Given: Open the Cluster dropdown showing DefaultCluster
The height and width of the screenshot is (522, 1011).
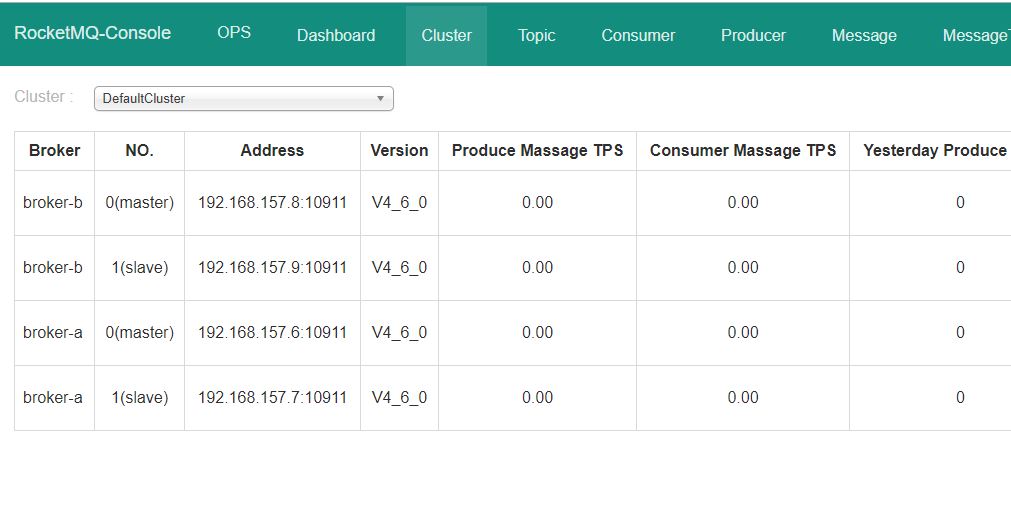Looking at the screenshot, I should (244, 99).
